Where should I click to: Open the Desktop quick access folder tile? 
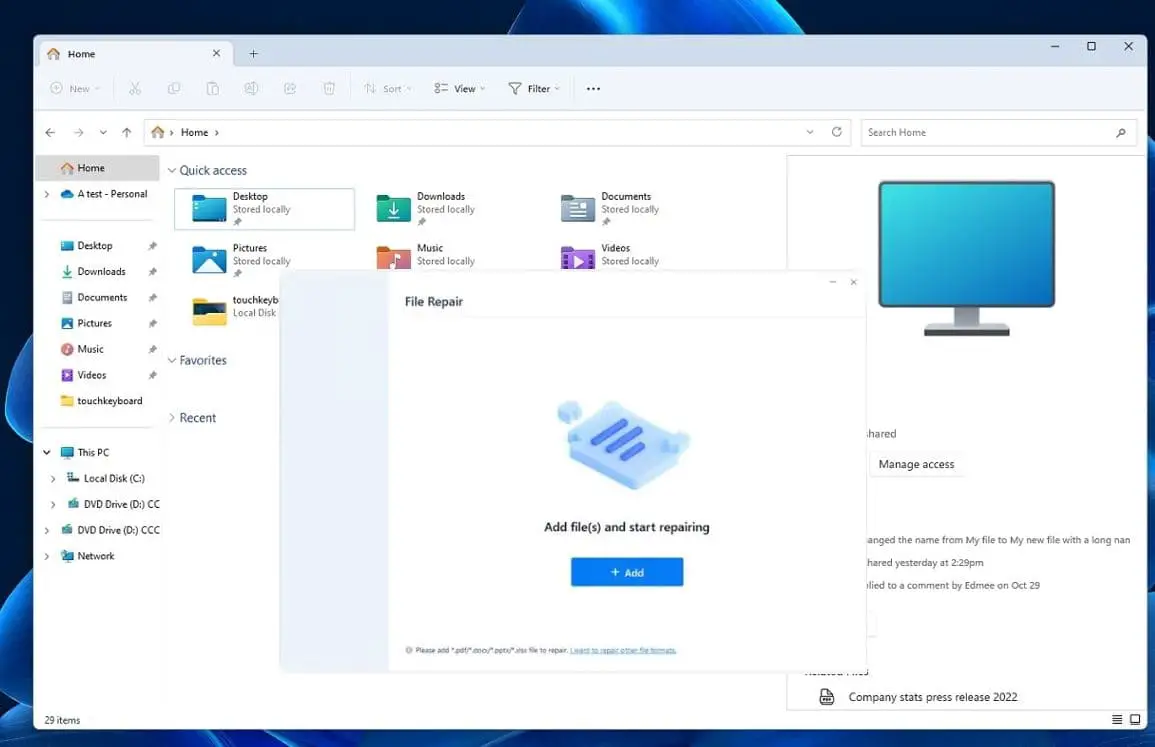tap(264, 208)
